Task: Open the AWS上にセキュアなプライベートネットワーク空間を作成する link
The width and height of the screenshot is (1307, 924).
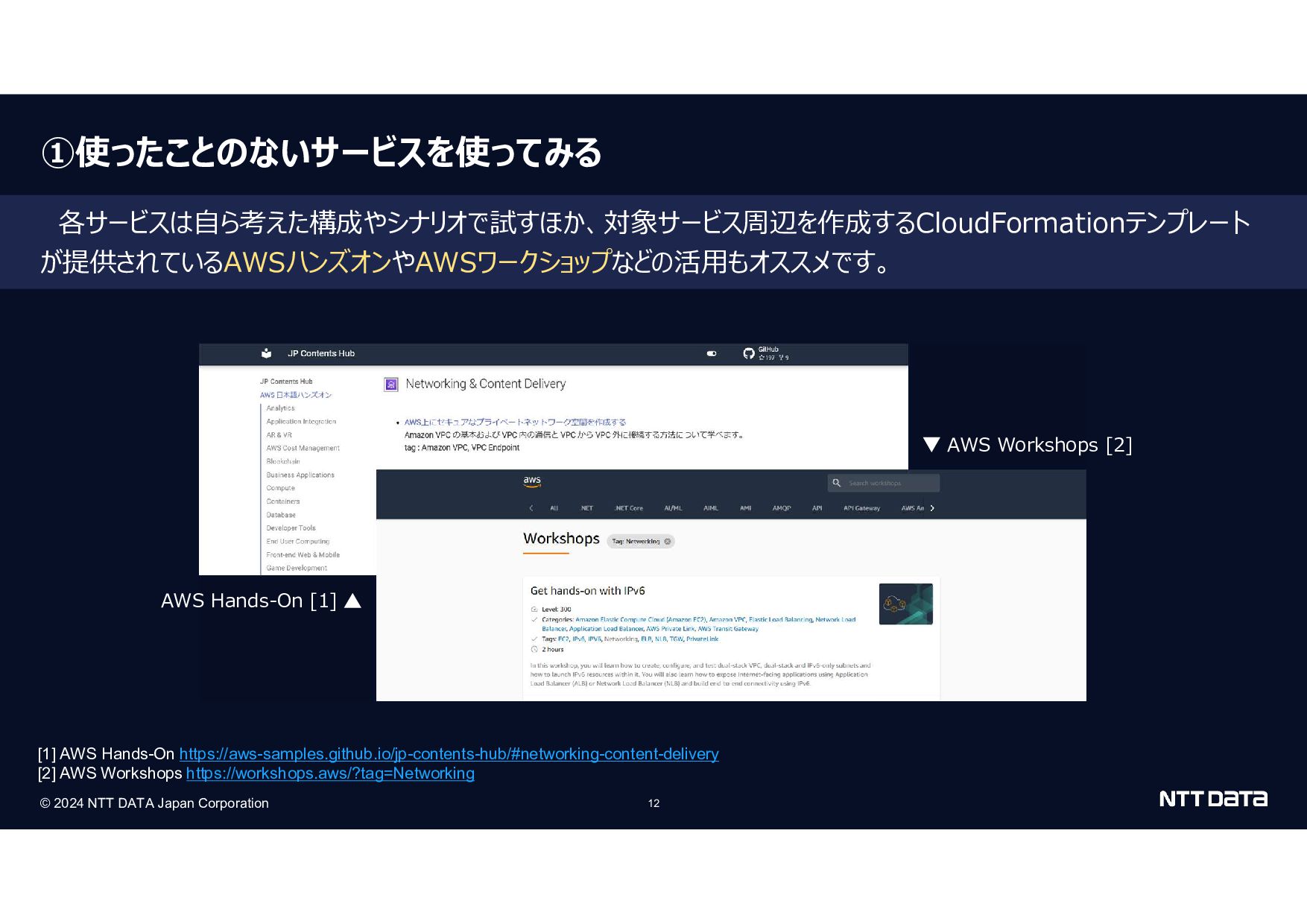Action: point(515,422)
